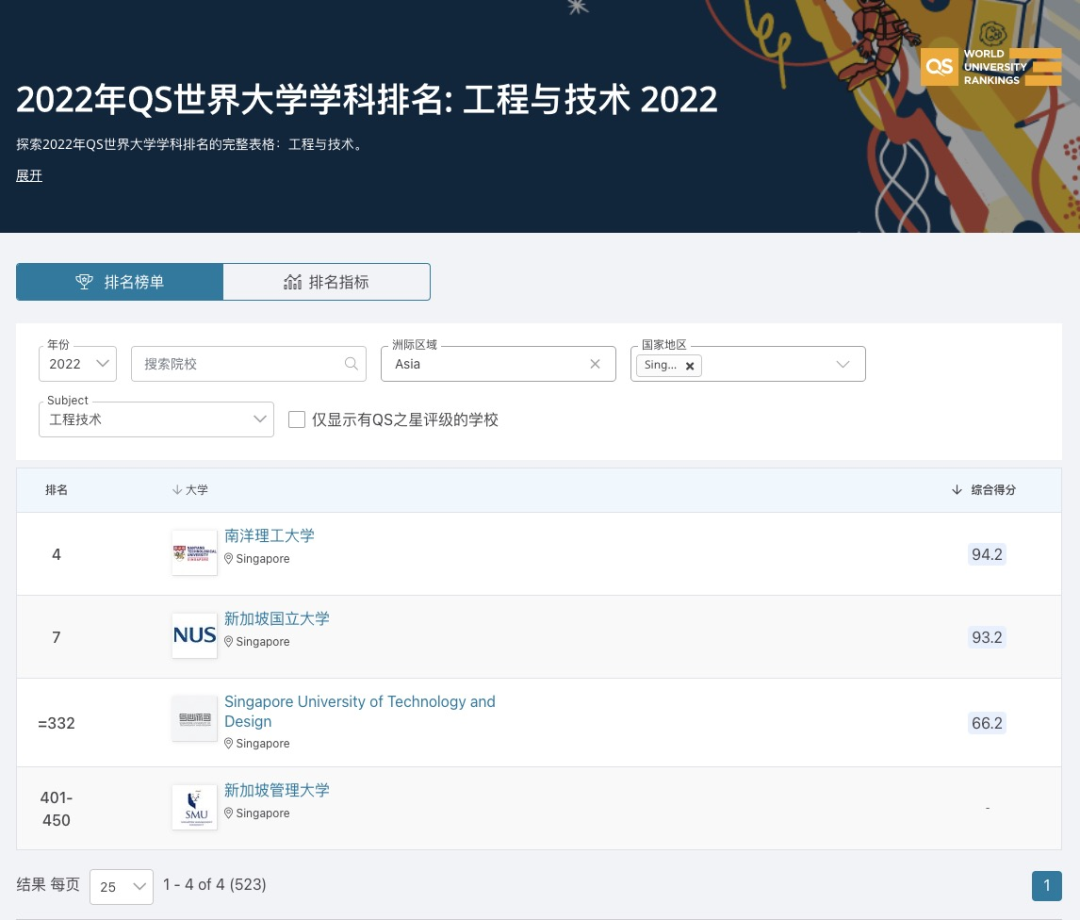
Task: Switch to the 排名榜单 tab
Action: pos(120,282)
